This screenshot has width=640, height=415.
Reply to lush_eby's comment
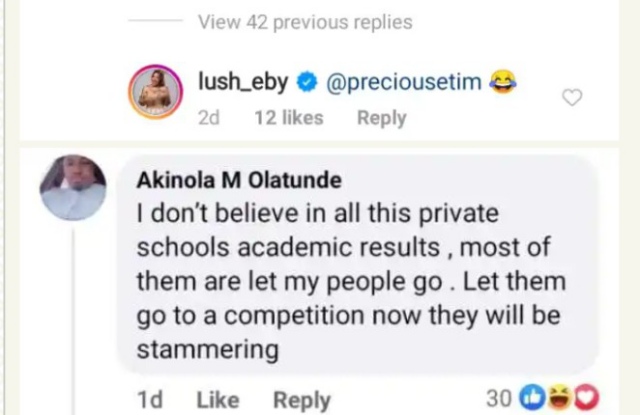[382, 118]
